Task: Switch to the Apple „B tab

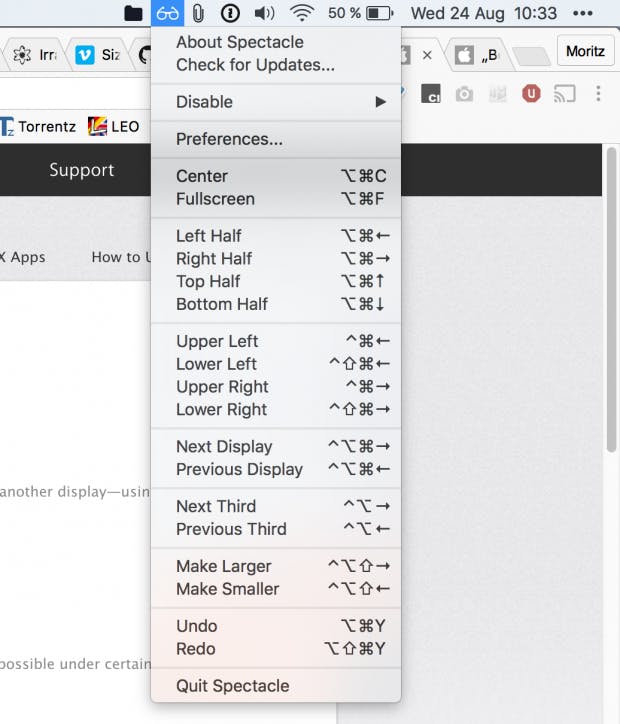Action: coord(477,55)
